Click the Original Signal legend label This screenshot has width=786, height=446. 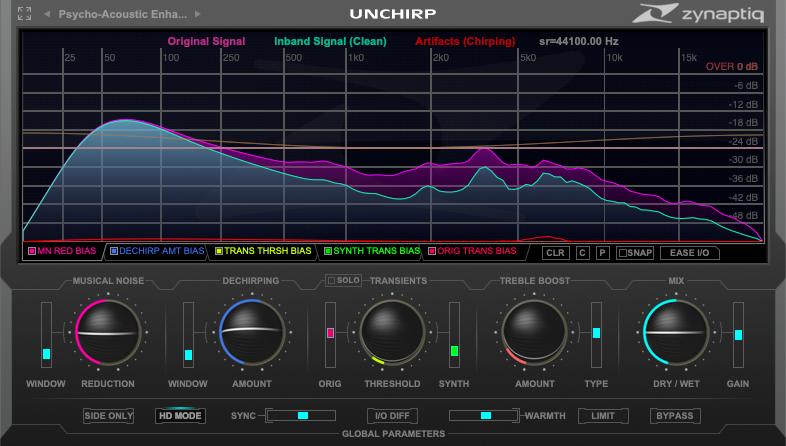coord(206,42)
